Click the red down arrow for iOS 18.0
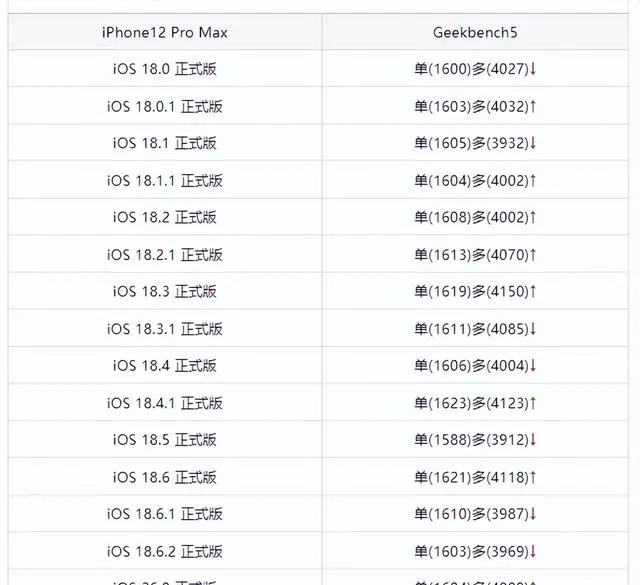The image size is (640, 585). (533, 69)
